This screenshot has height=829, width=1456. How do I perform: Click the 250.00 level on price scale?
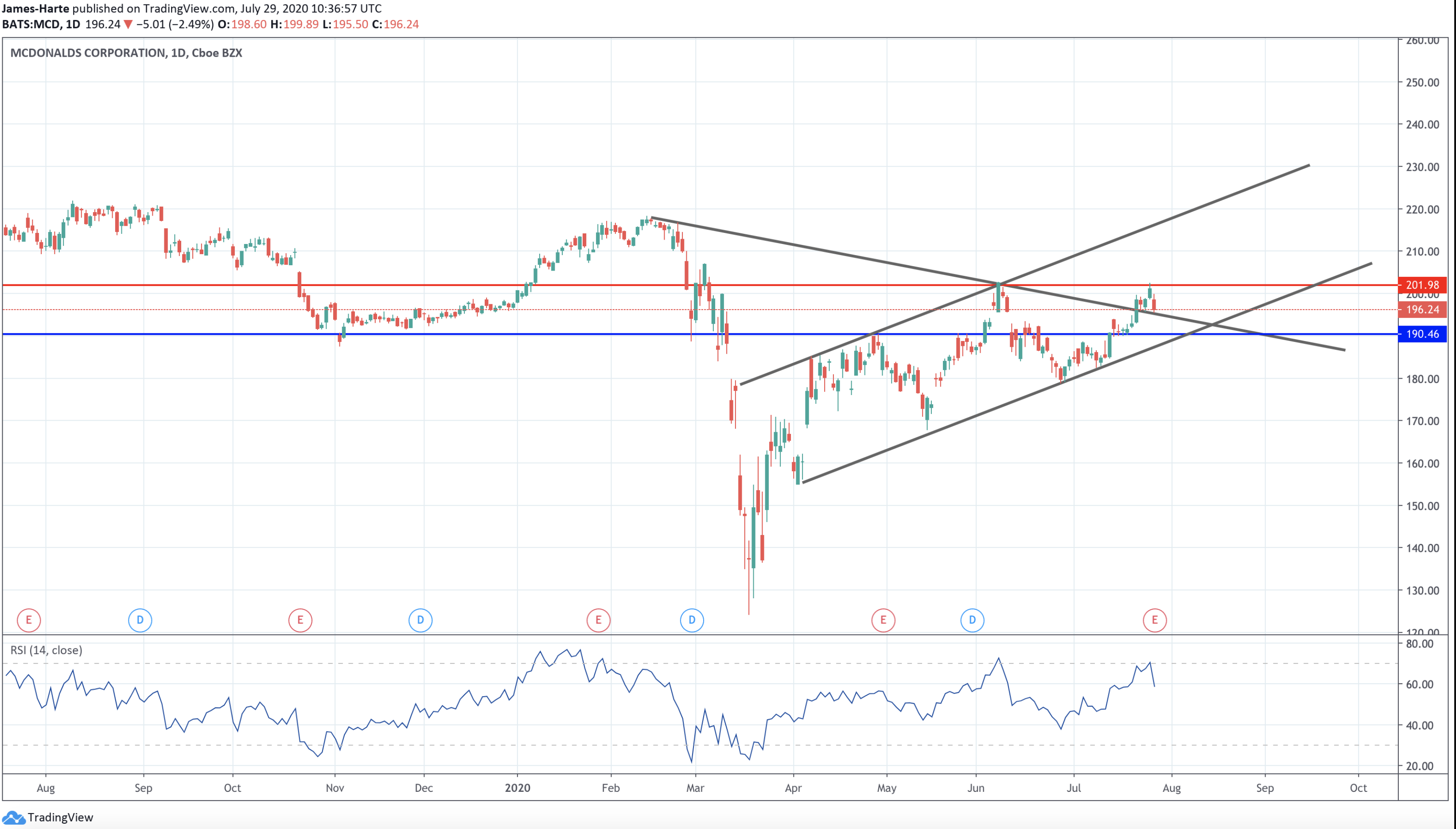tap(1422, 82)
